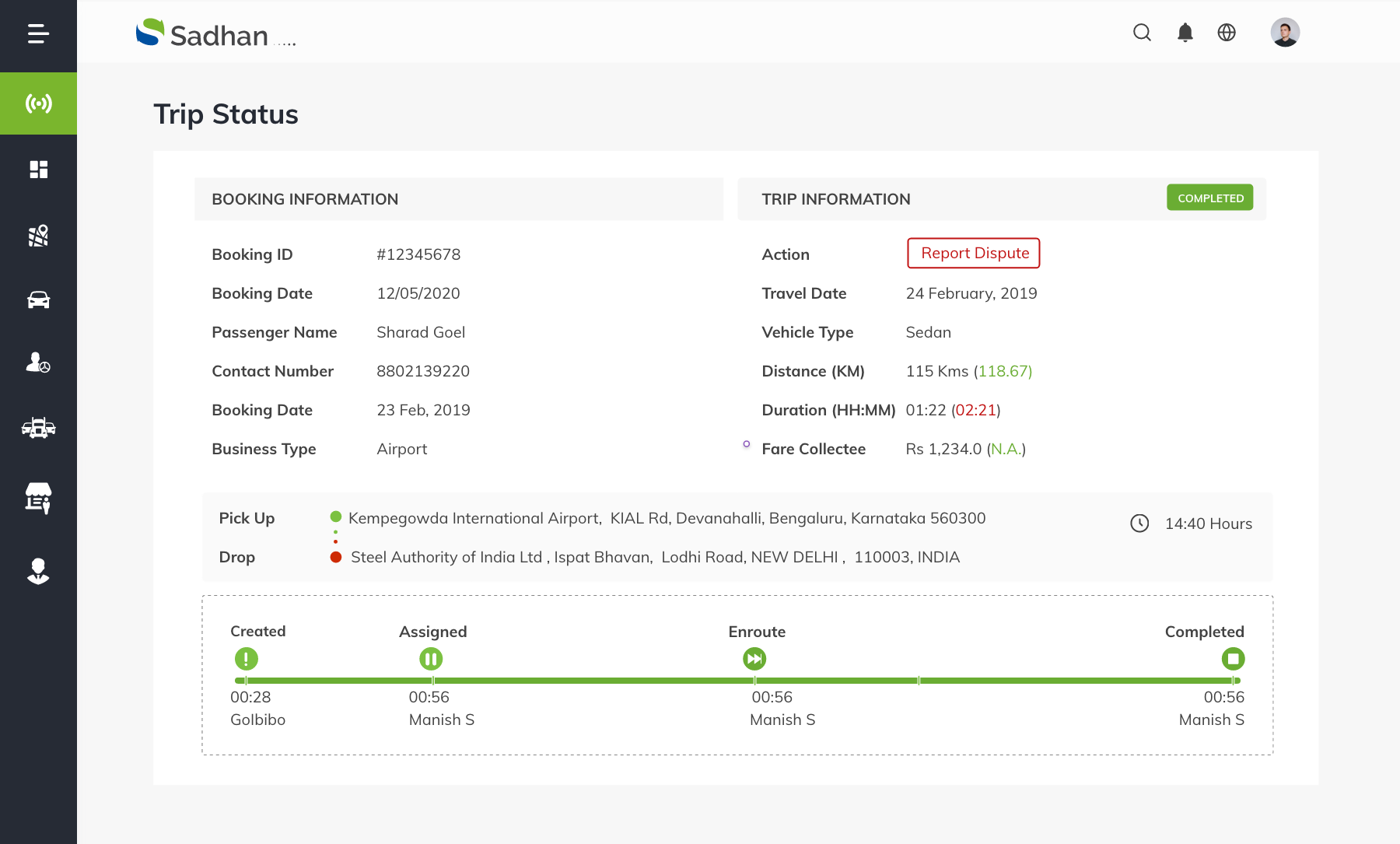Select the Enroute fast-forward marker

click(x=754, y=659)
